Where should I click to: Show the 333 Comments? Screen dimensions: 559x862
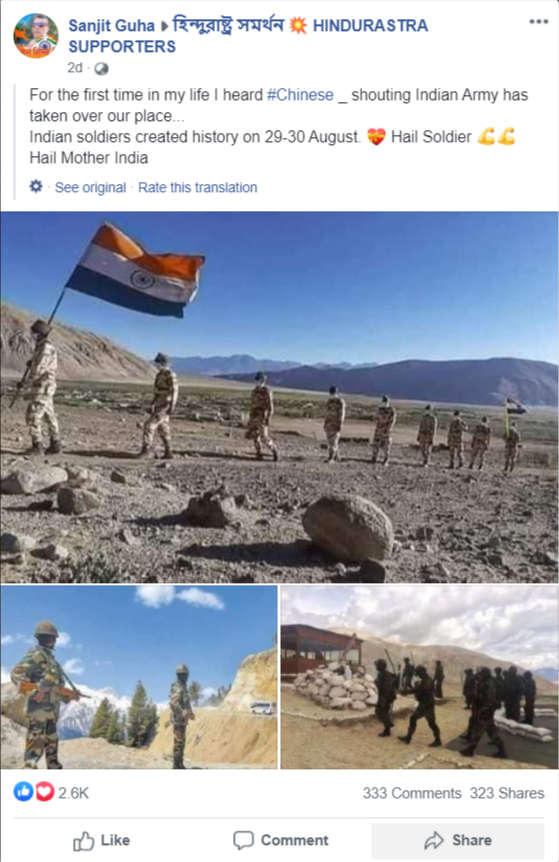pyautogui.click(x=412, y=793)
